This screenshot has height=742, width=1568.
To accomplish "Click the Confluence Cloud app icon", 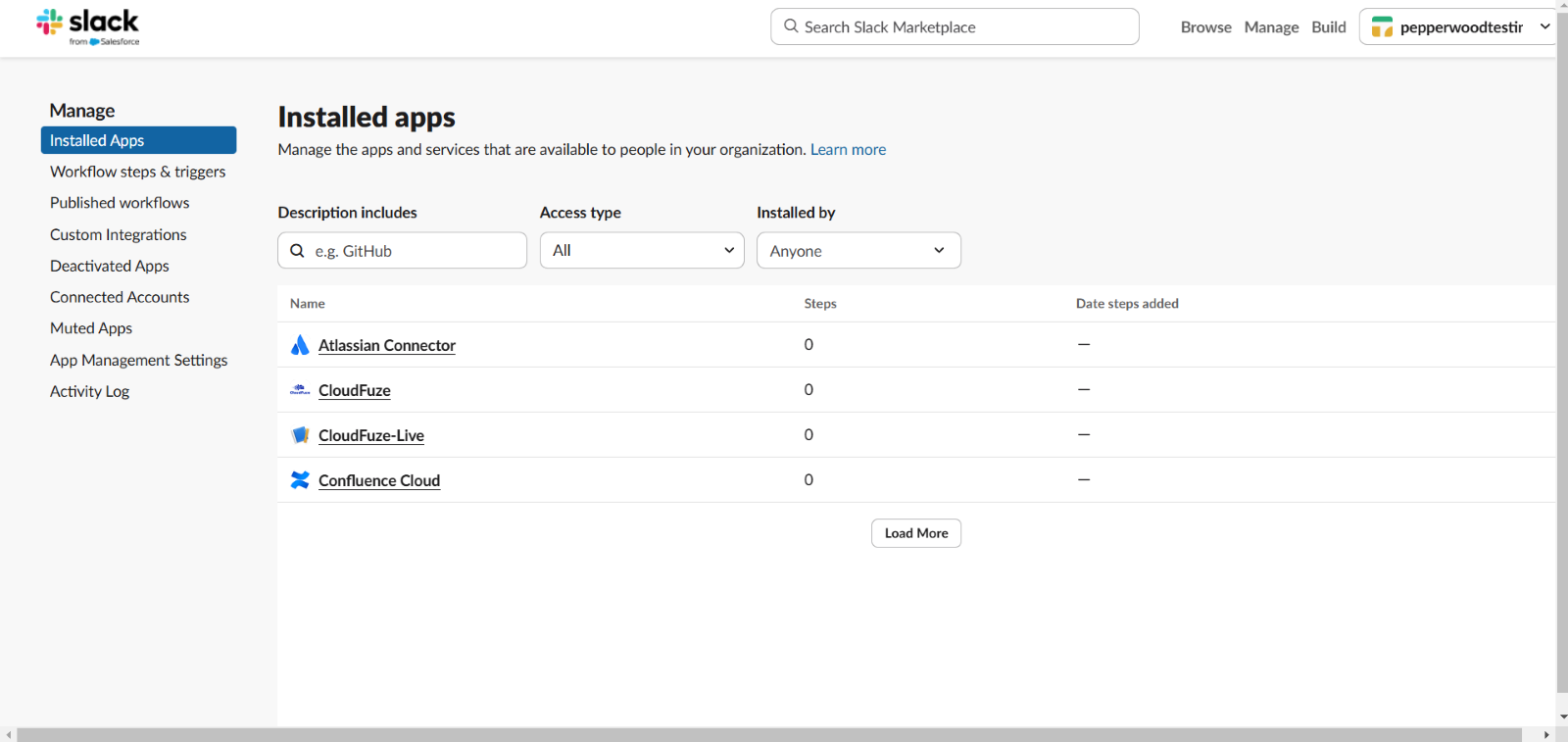I will click(x=300, y=480).
